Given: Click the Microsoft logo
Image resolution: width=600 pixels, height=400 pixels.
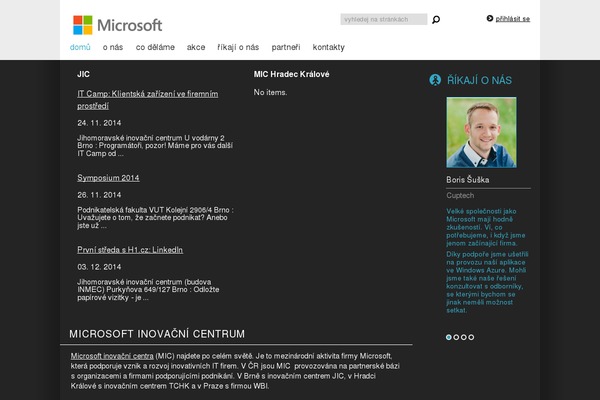Looking at the screenshot, I should click(117, 25).
